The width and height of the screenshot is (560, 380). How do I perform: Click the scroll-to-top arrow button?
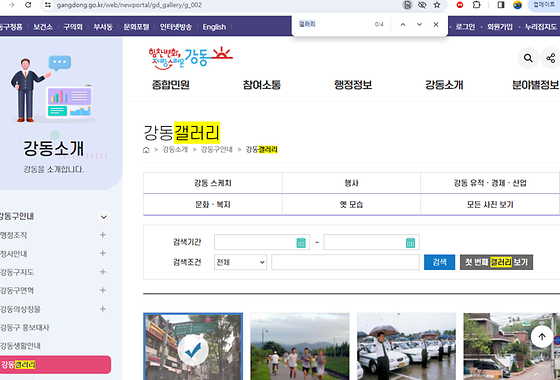point(542,336)
